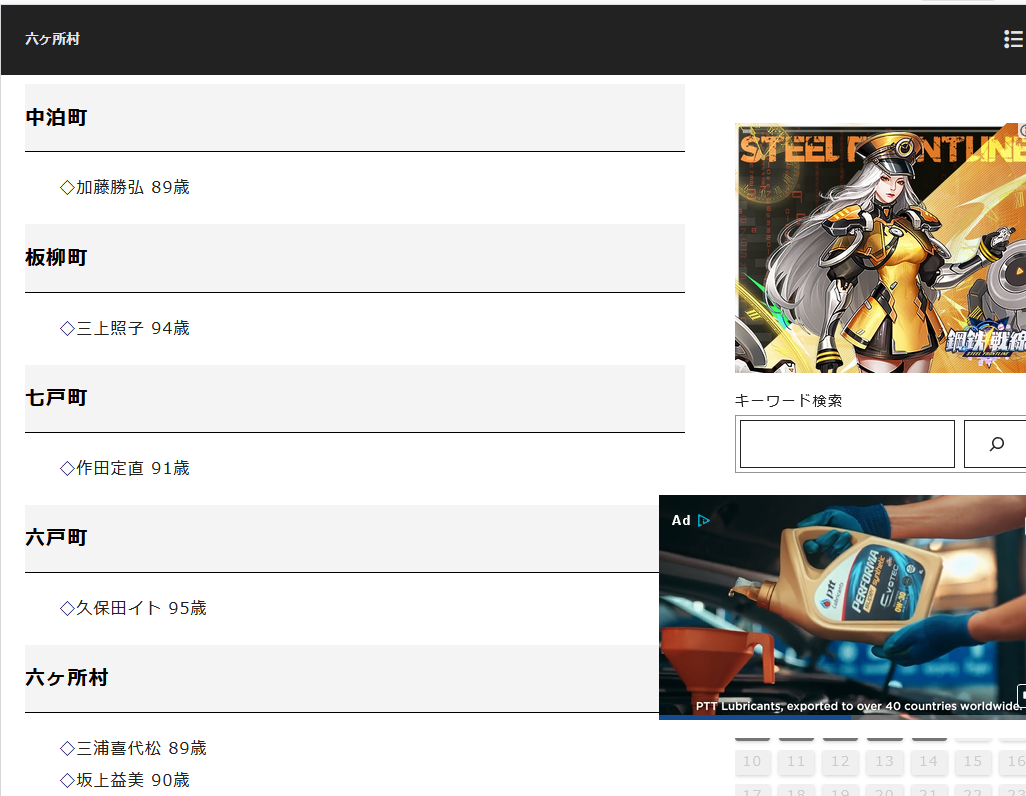Open the list menu icon in header
Image resolution: width=1026 pixels, height=796 pixels.
[x=1012, y=39]
